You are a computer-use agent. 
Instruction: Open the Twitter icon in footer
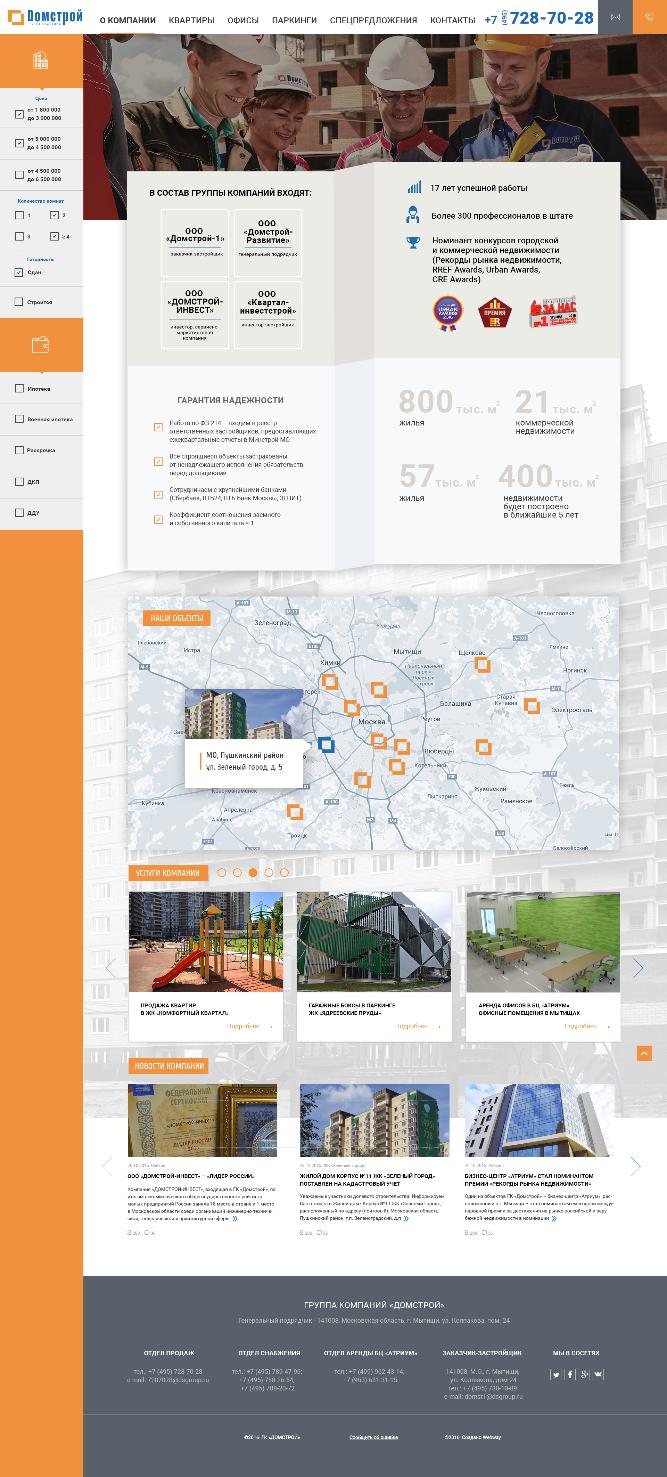pos(556,1374)
